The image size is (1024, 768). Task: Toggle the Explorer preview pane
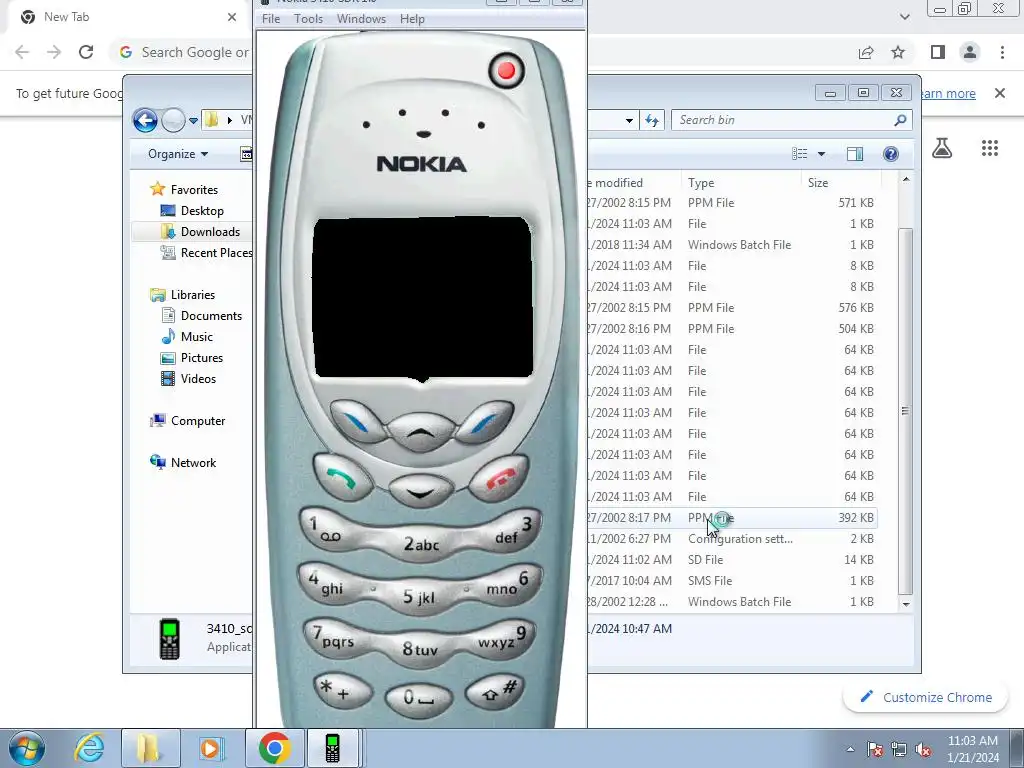point(855,153)
